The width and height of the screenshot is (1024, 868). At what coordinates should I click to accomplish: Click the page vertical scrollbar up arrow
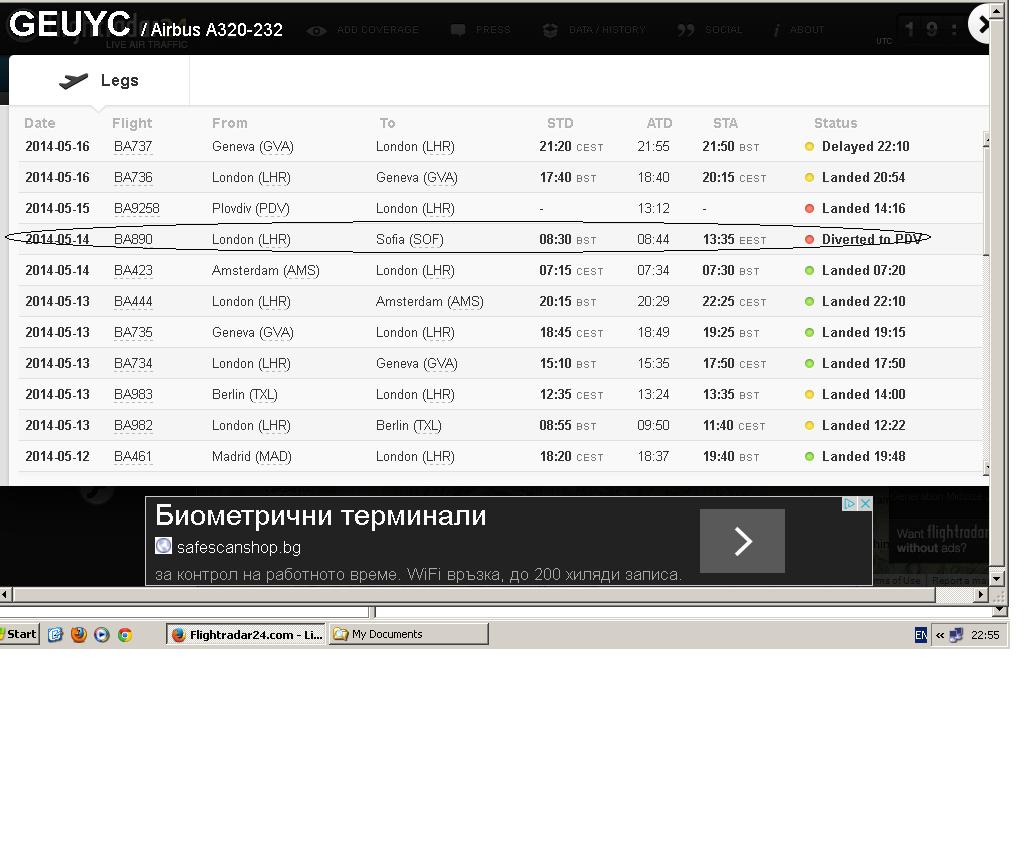tap(997, 11)
